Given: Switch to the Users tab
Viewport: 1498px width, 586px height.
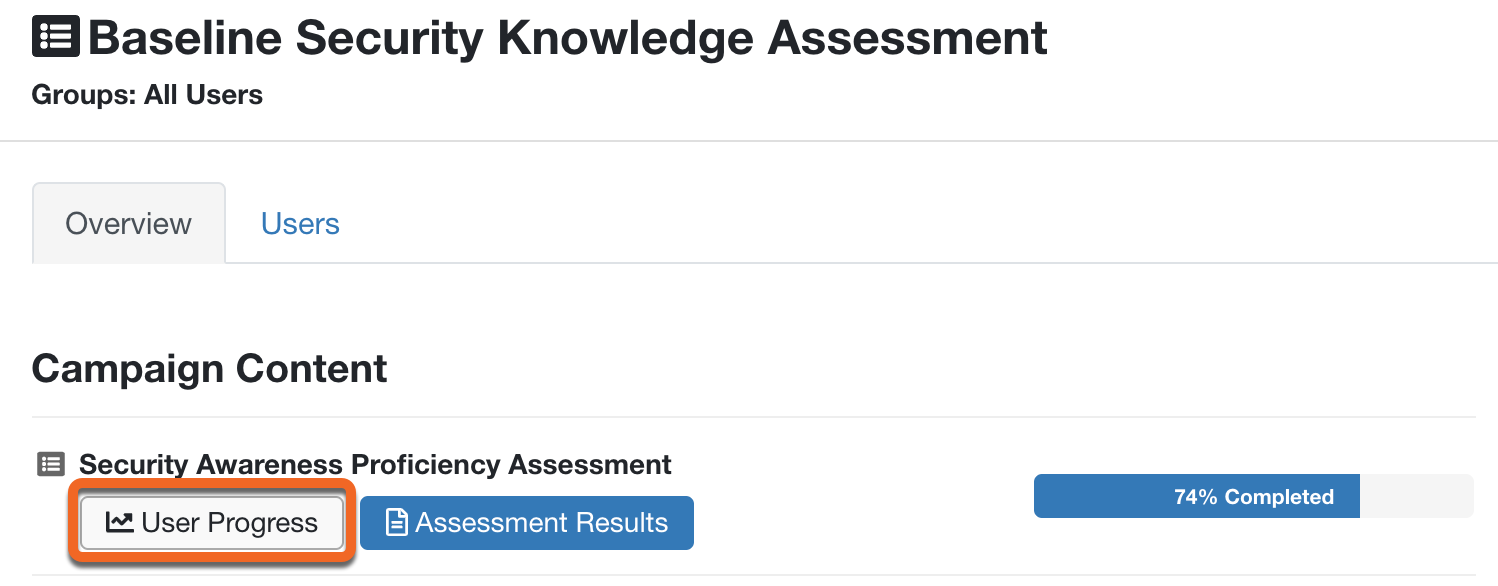Looking at the screenshot, I should point(300,223).
